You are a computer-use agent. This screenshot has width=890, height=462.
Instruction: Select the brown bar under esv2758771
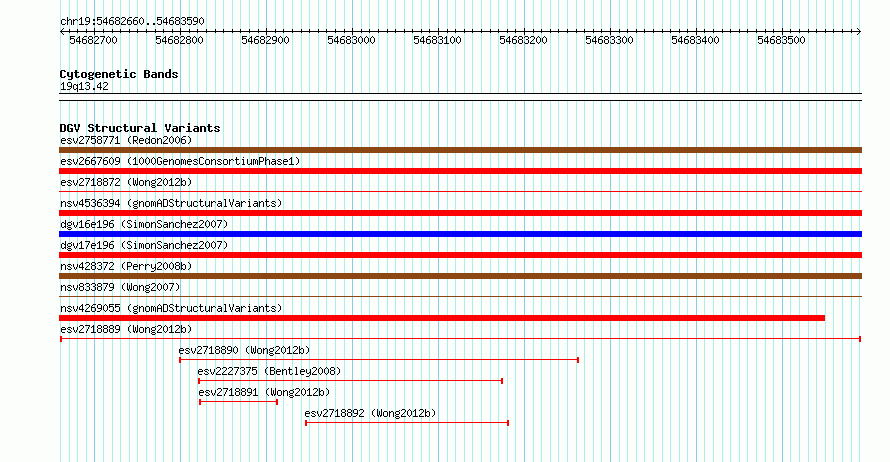(460, 150)
